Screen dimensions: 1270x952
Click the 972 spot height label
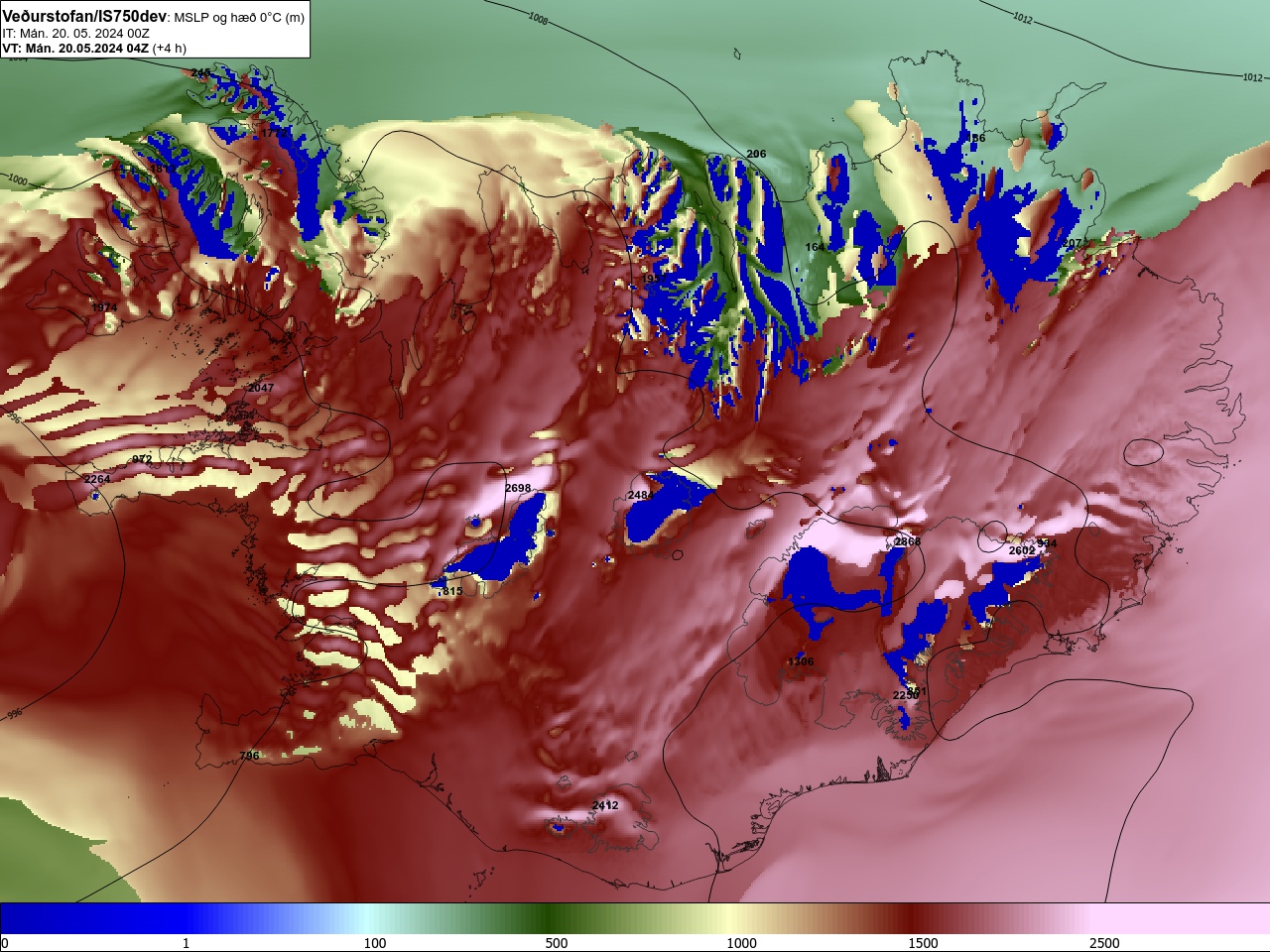point(142,459)
